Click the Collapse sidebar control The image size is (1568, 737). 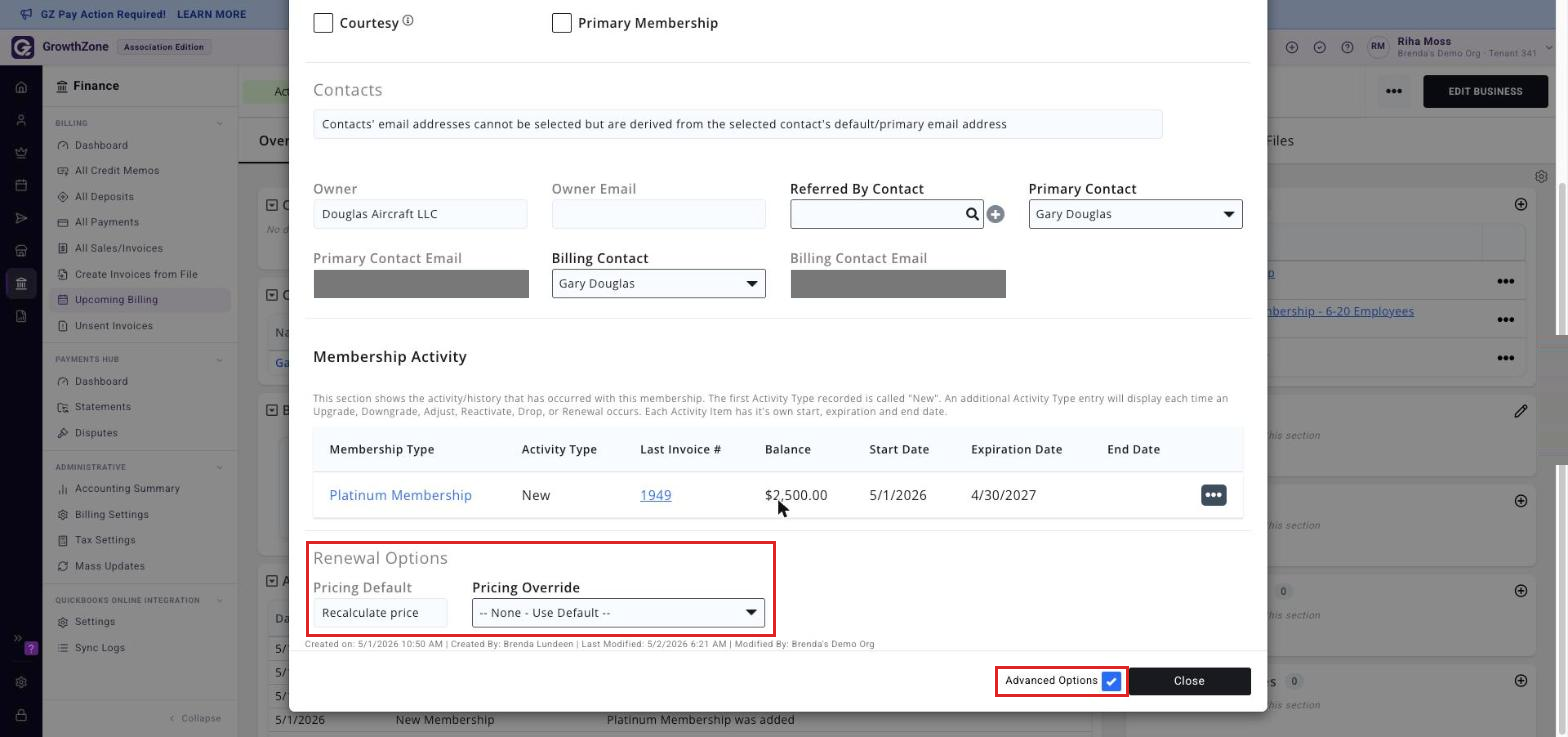(x=195, y=719)
